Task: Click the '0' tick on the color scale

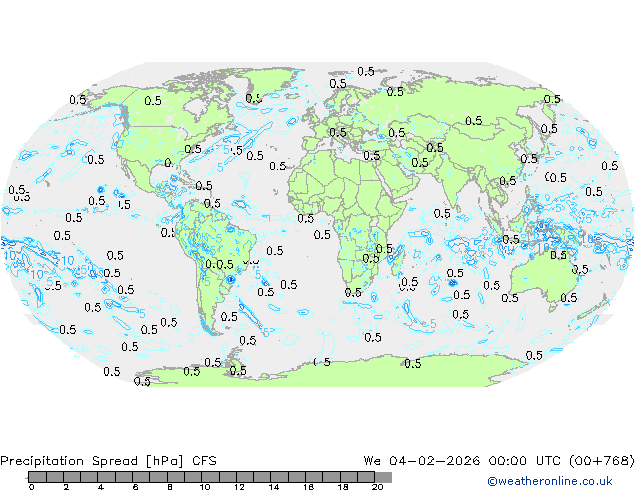Action: coord(32,487)
